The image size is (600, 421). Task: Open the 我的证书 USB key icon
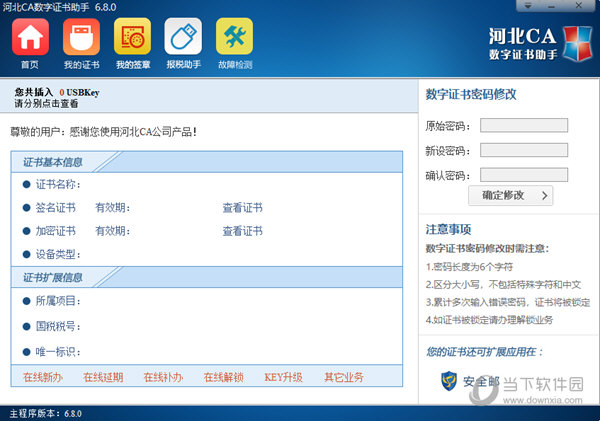pos(82,37)
